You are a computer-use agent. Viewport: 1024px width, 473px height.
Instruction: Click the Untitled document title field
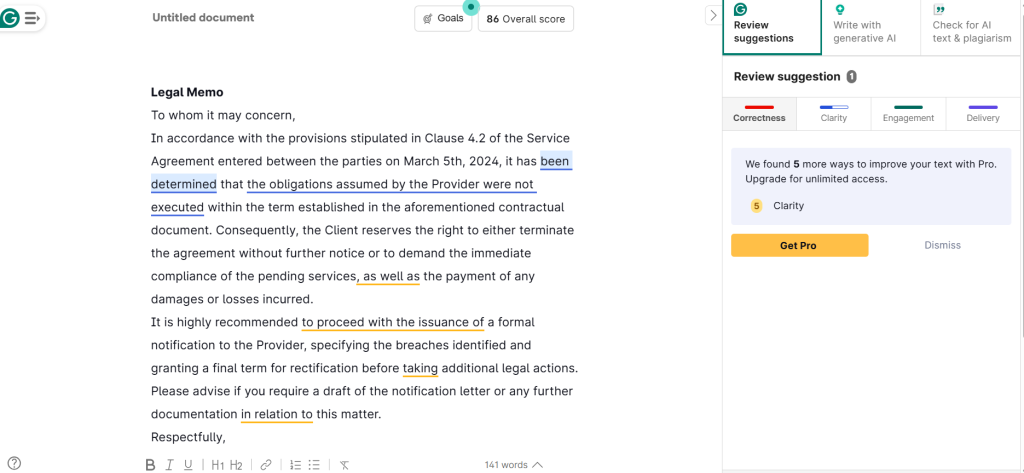[203, 18]
